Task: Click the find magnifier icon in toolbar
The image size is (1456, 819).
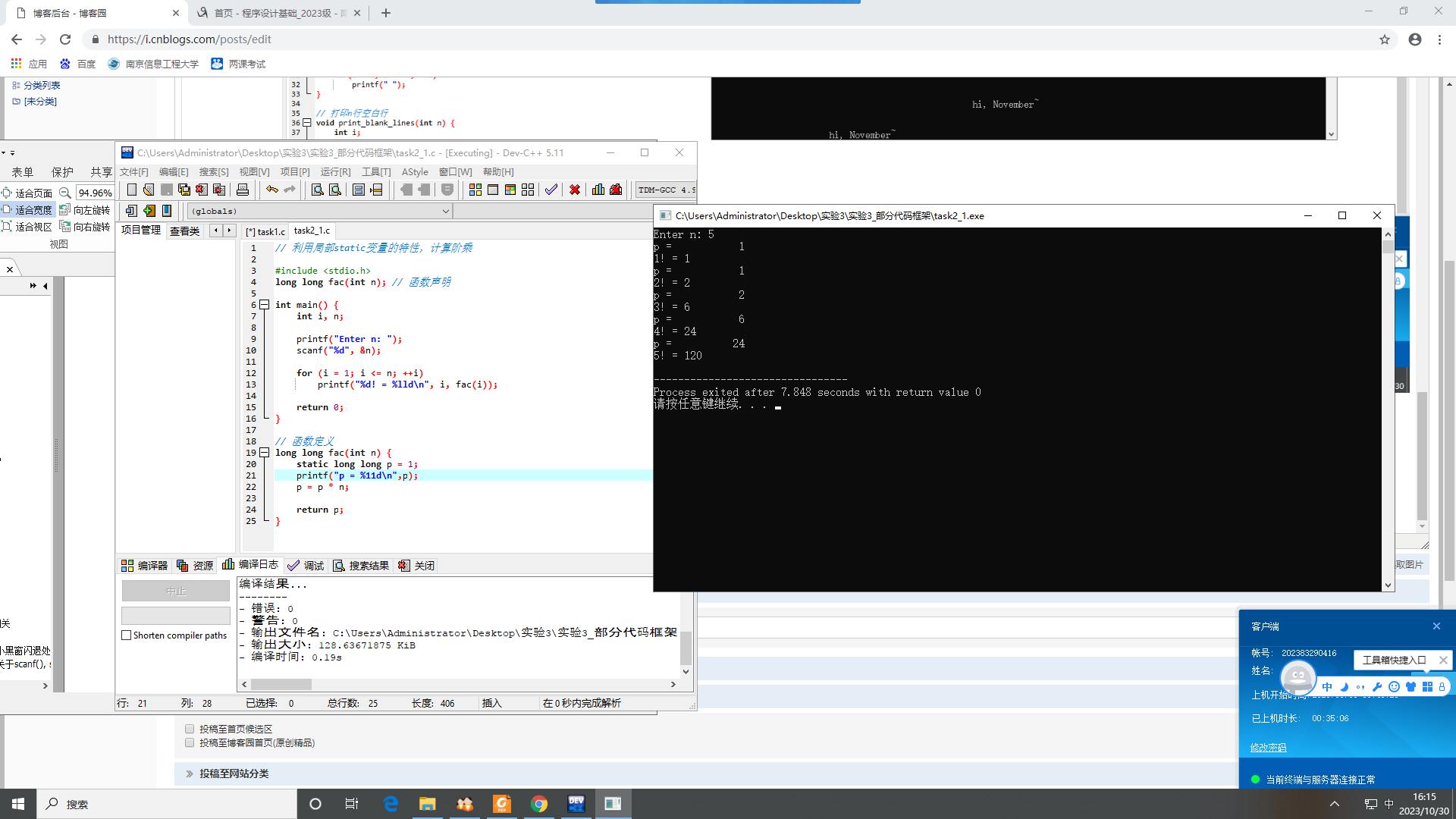Action: 318,190
